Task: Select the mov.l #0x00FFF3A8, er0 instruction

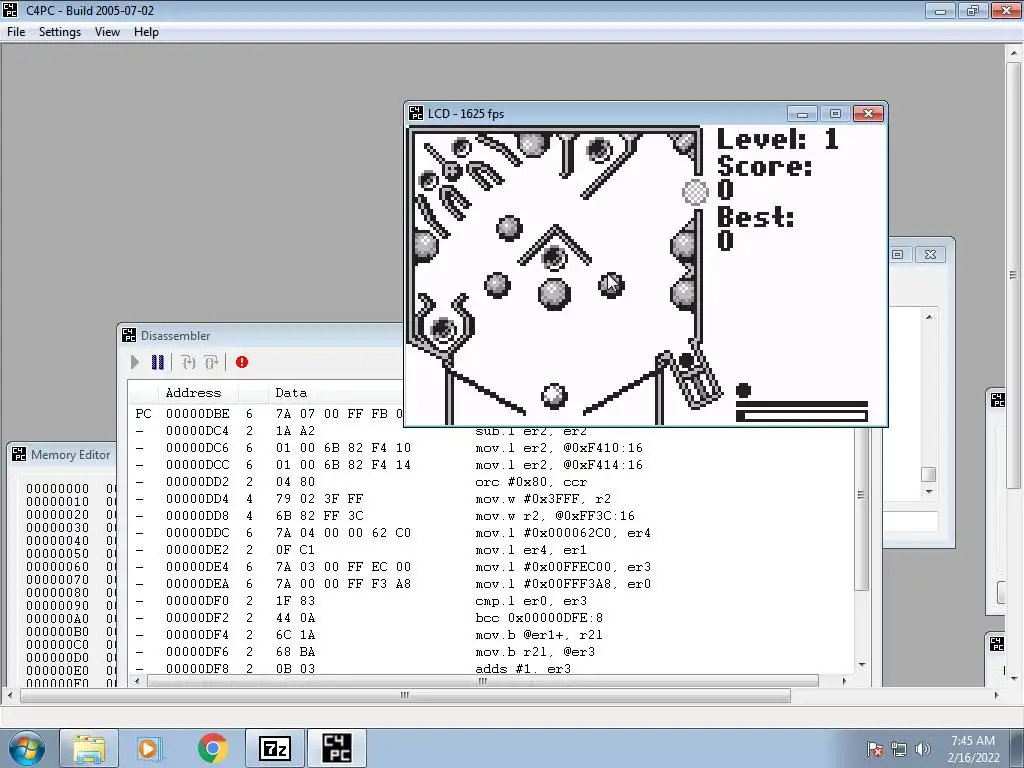Action: [x=563, y=584]
